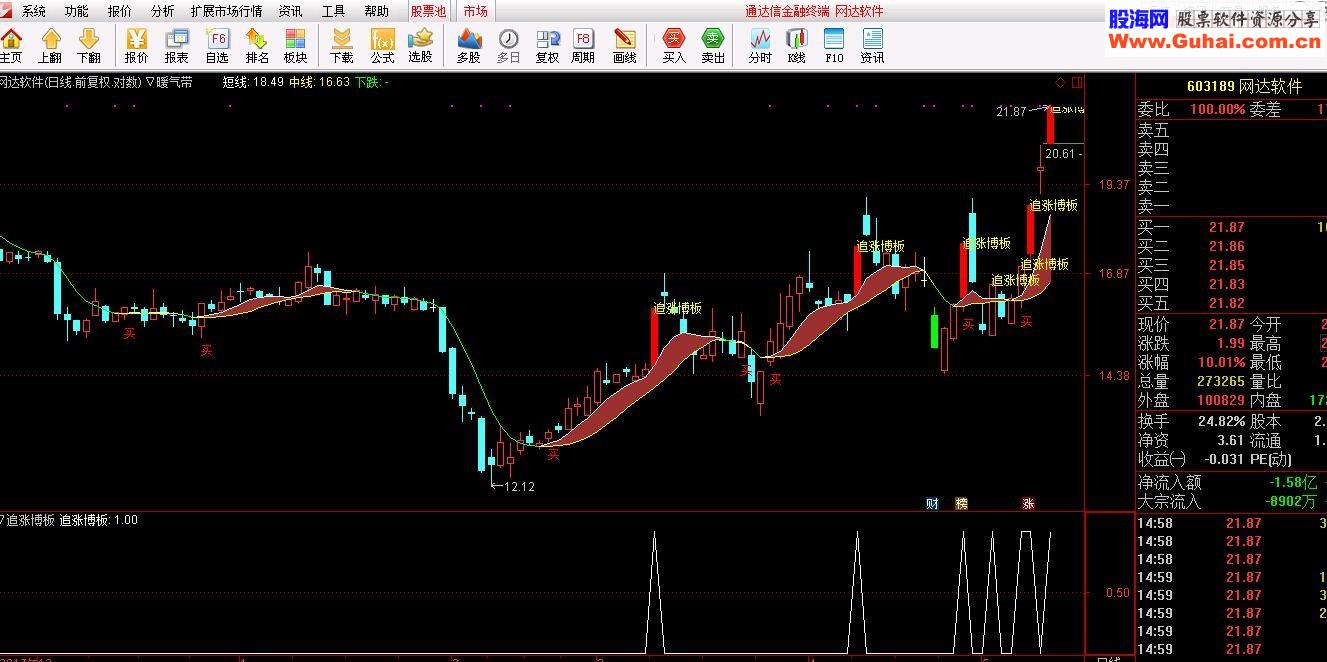
Task: Open the F10 company info icon
Action: (x=834, y=46)
